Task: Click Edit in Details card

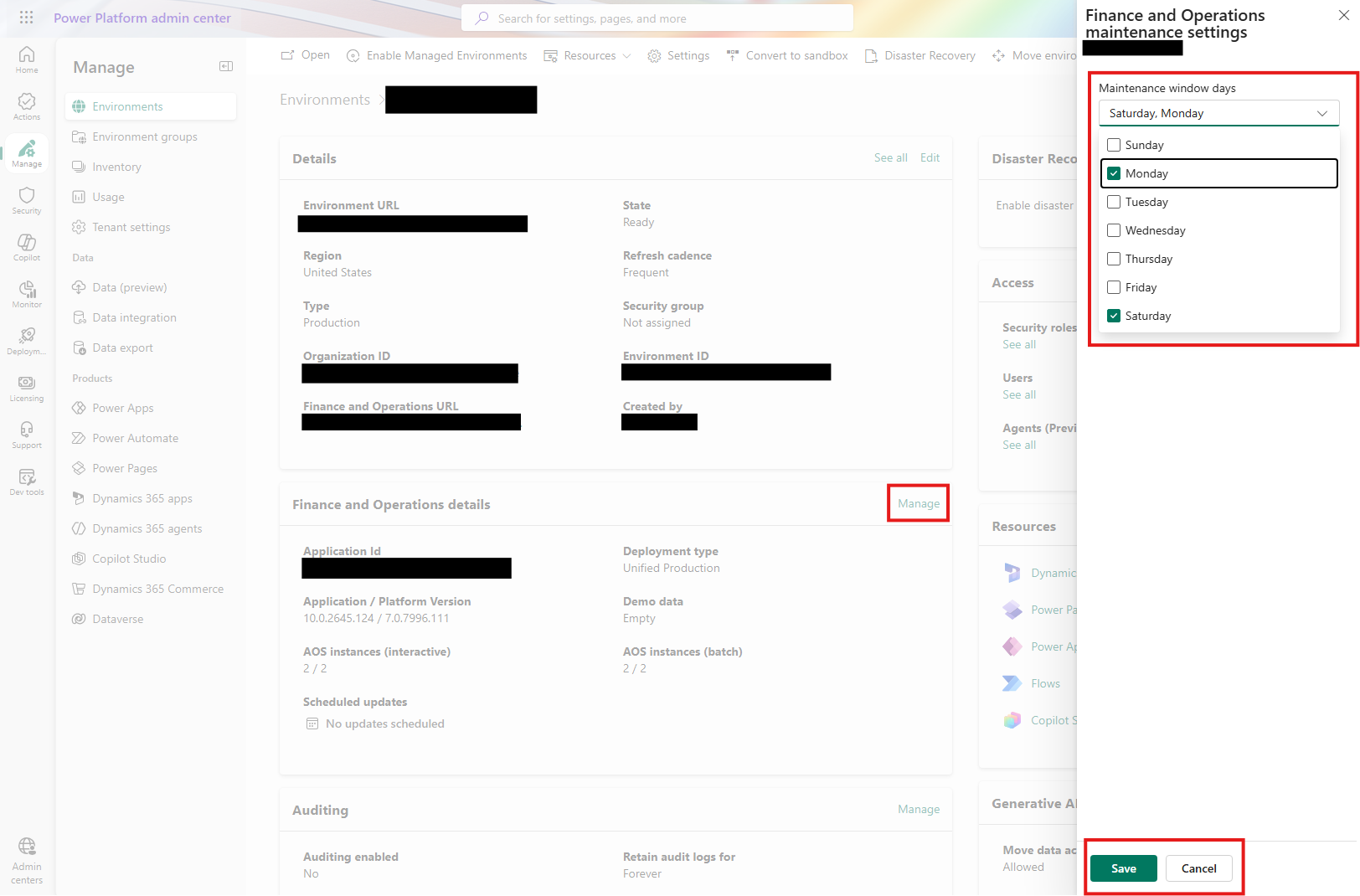Action: 930,157
